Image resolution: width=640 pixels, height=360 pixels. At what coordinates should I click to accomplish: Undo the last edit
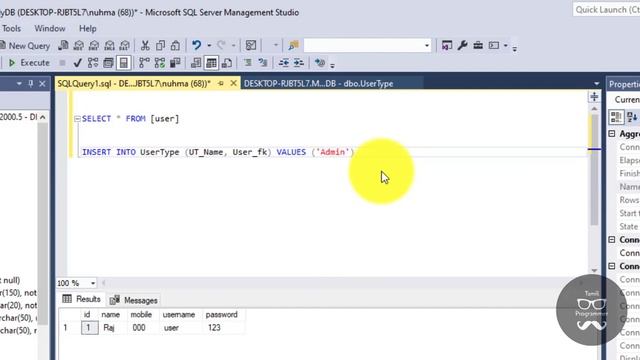click(x=197, y=45)
